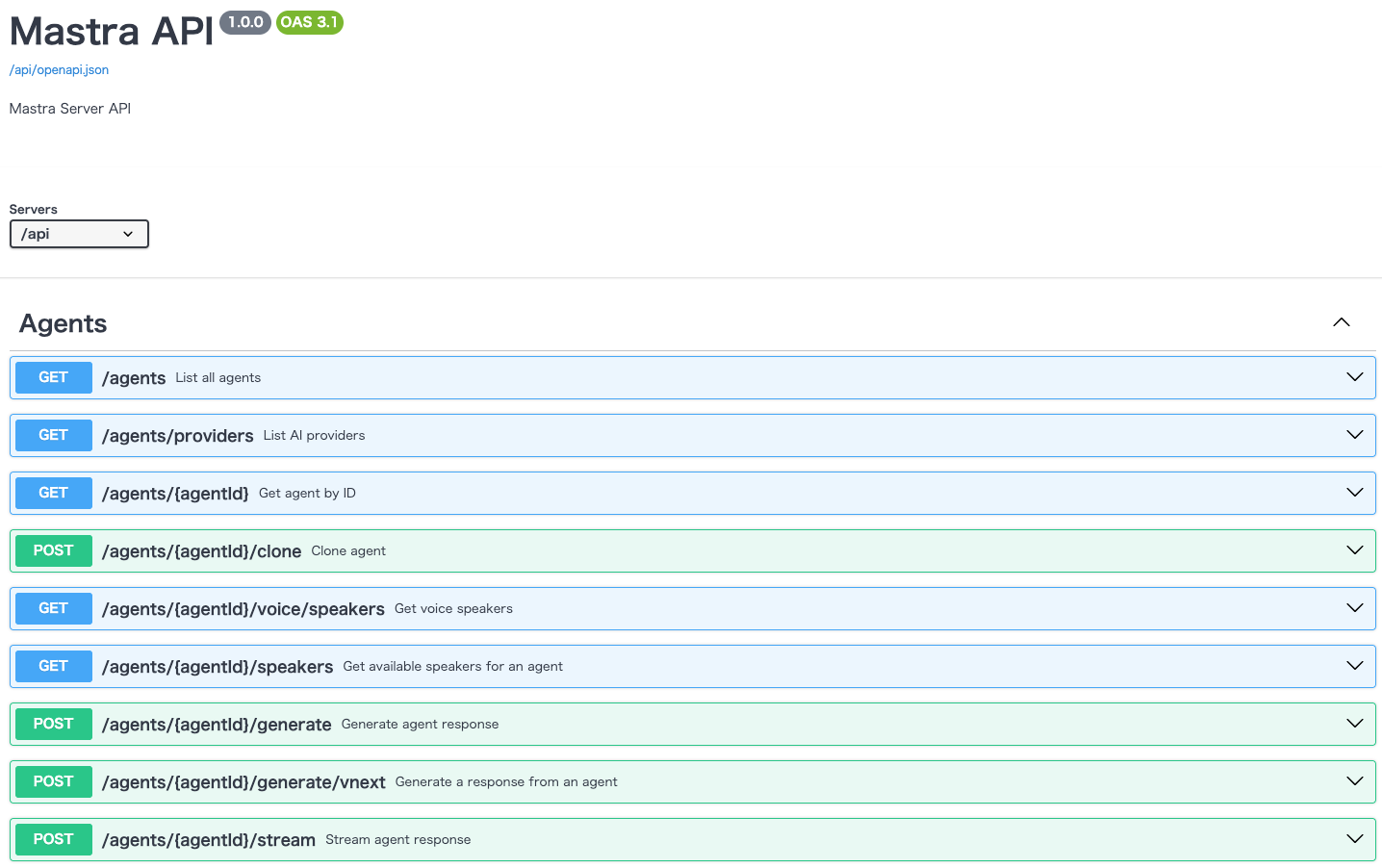The image size is (1382, 868).
Task: Click the OAS 3.1 version badge
Action: pyautogui.click(x=309, y=22)
